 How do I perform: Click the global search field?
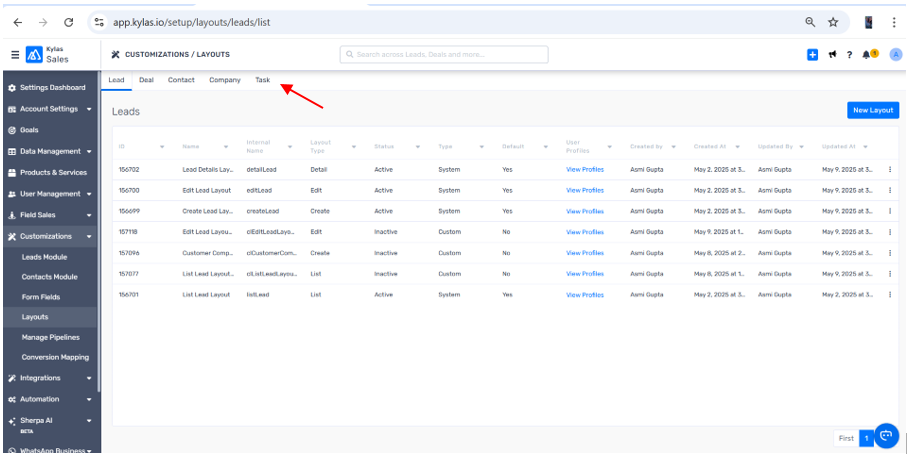444,54
